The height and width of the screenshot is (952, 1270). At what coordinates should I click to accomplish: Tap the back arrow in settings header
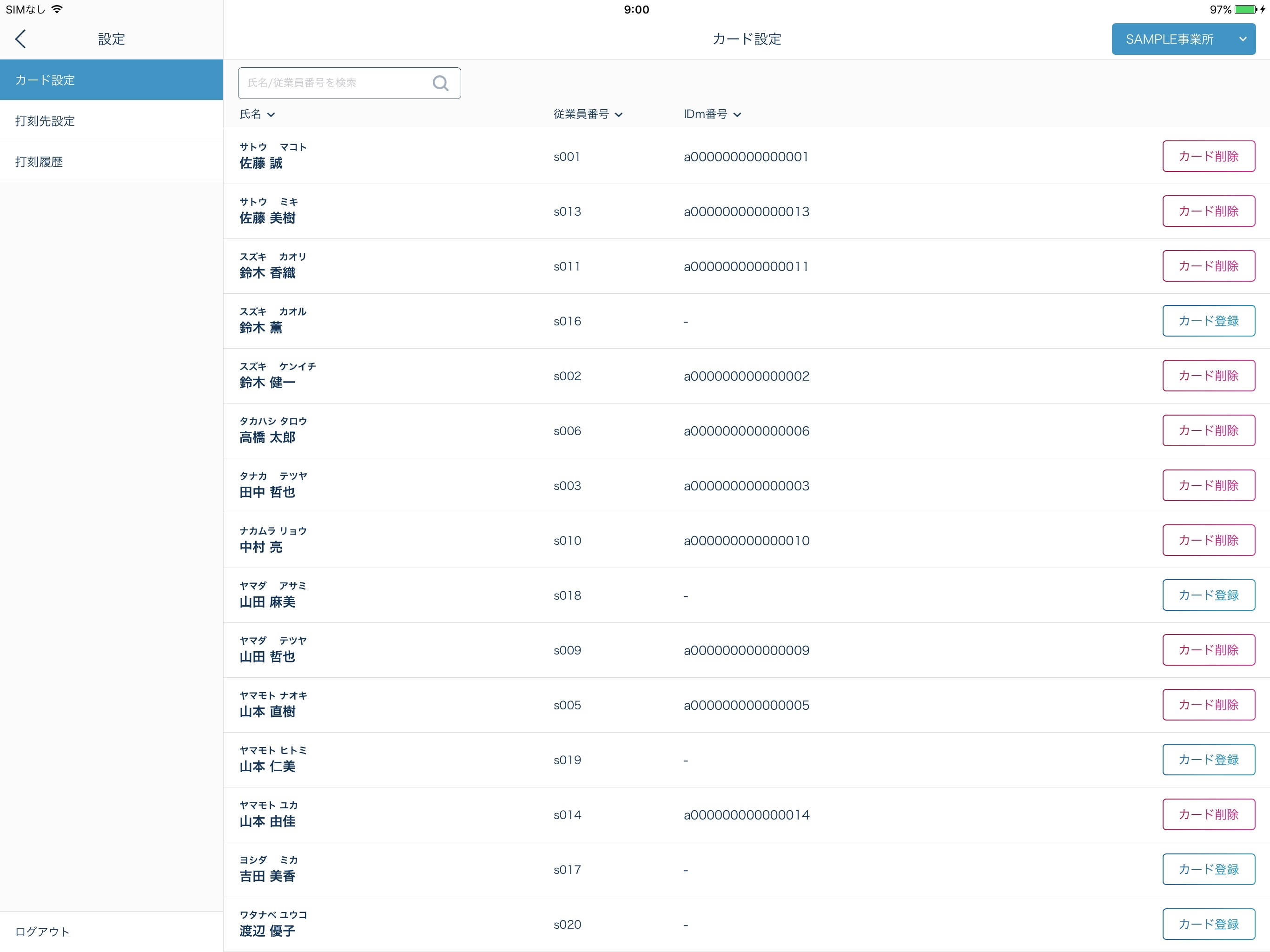[20, 39]
